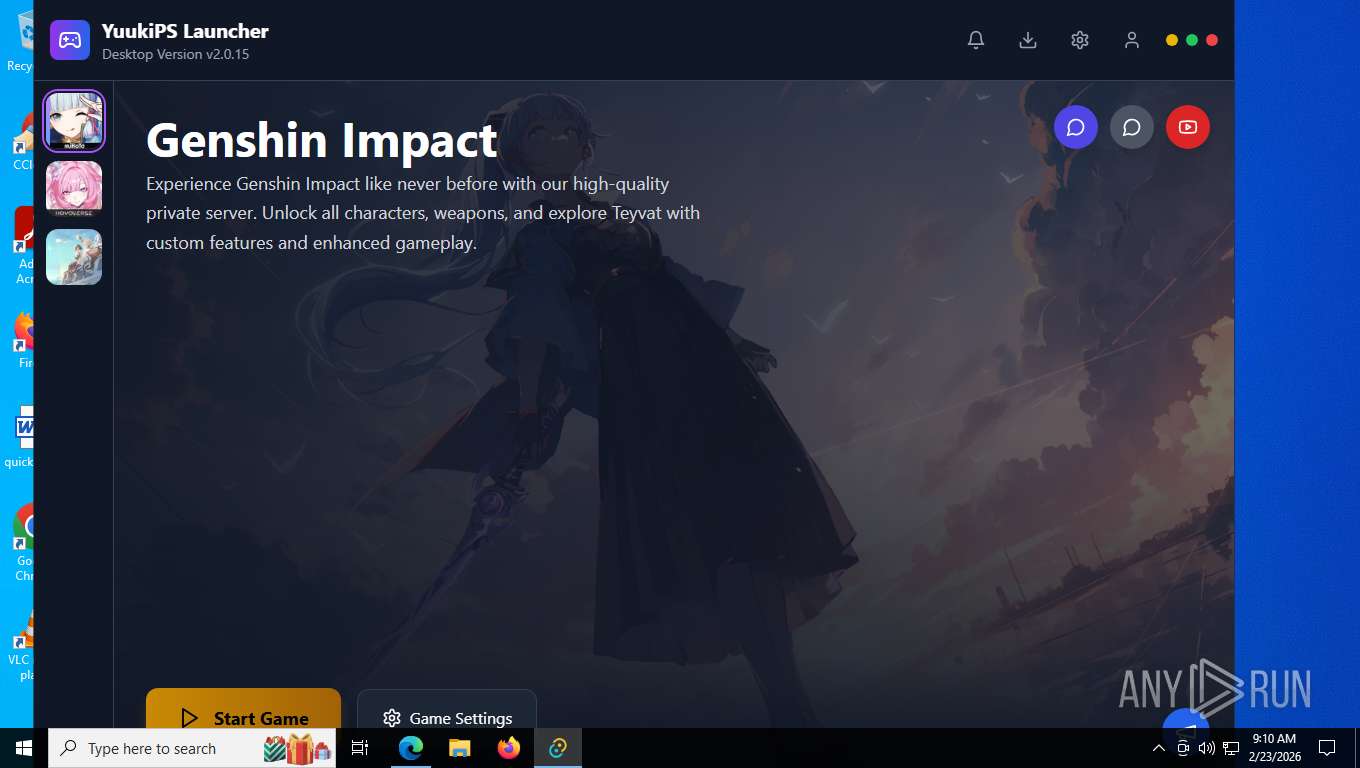Open Game Settings
The image size is (1360, 768).
[447, 709]
